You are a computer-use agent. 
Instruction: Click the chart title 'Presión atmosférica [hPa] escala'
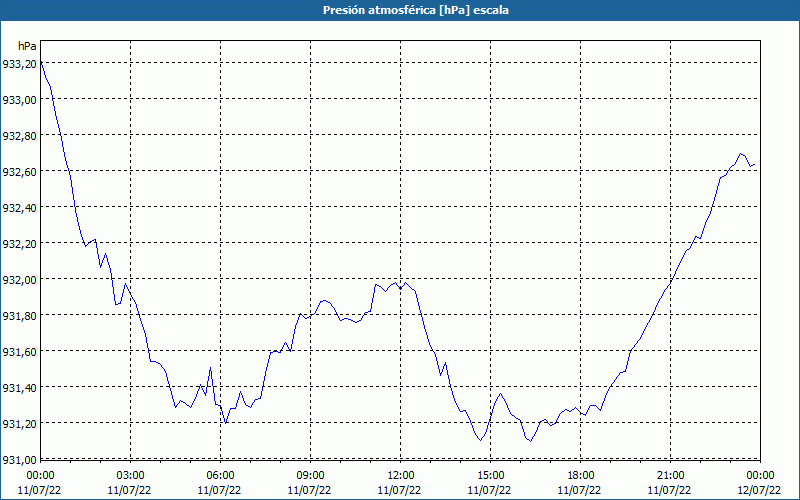point(416,10)
